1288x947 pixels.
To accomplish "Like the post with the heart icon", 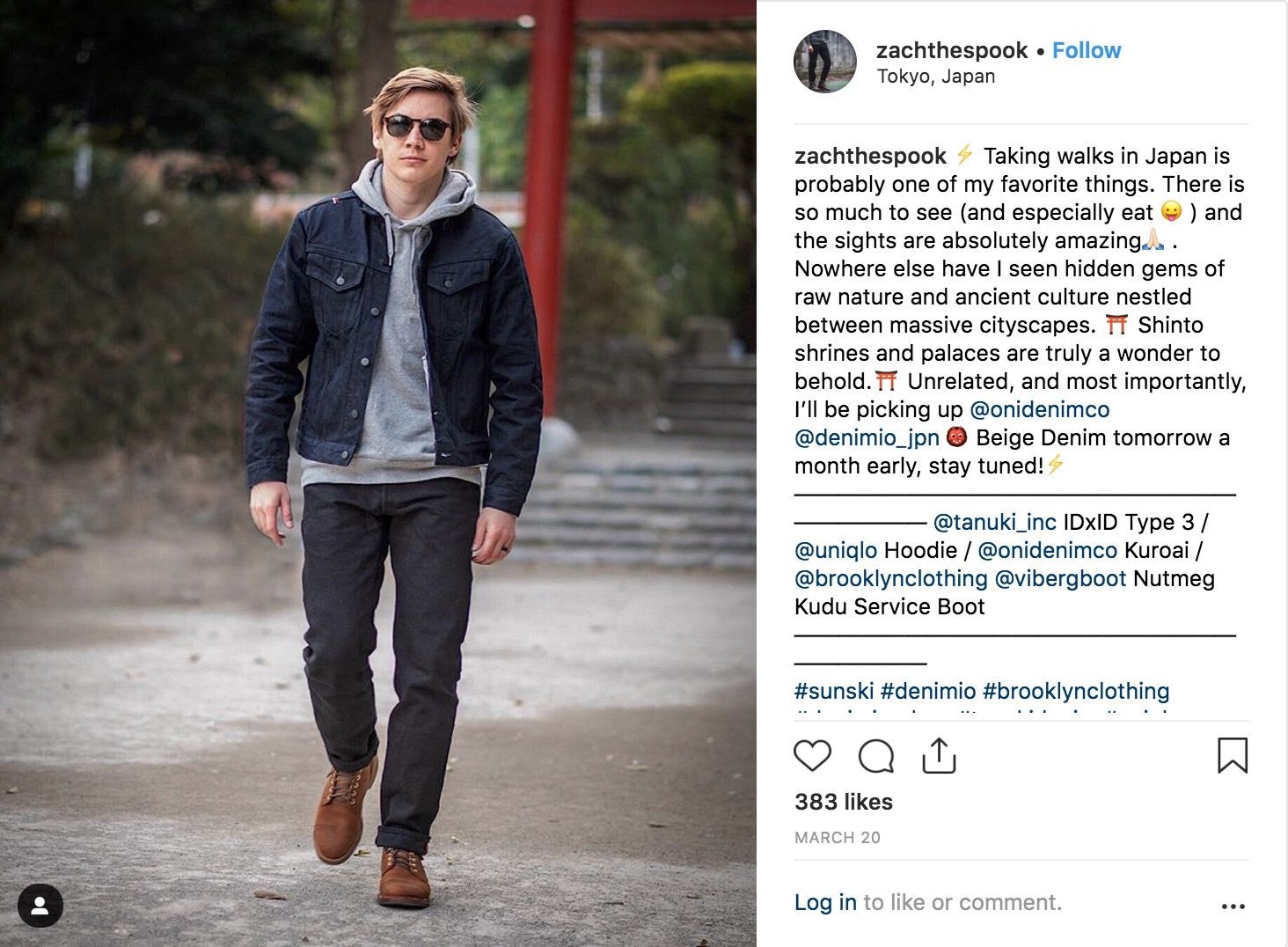I will [812, 756].
